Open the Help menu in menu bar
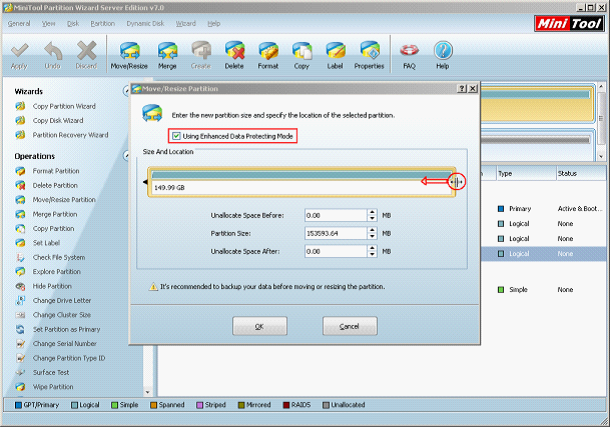This screenshot has height=427, width=610. [214, 24]
